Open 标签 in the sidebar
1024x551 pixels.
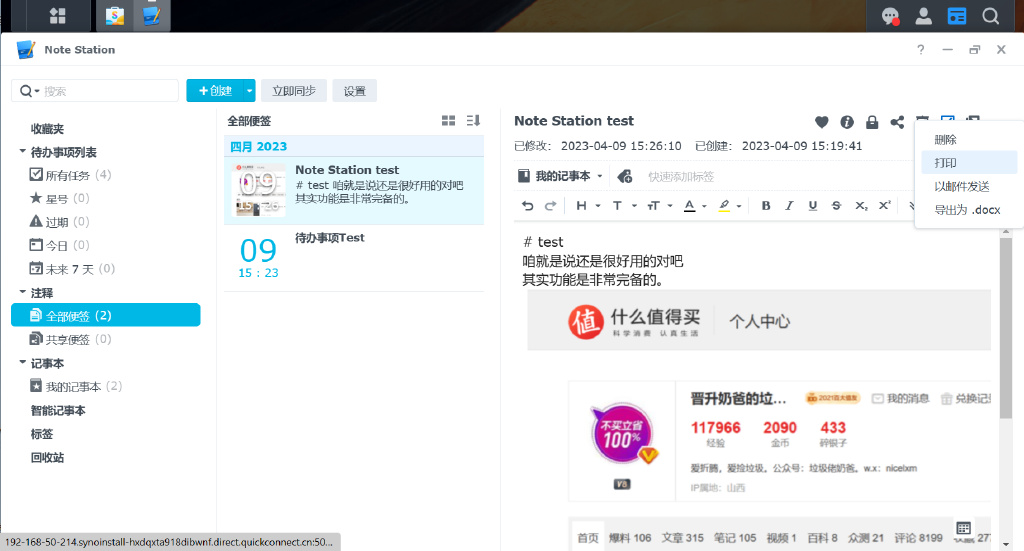pos(42,434)
